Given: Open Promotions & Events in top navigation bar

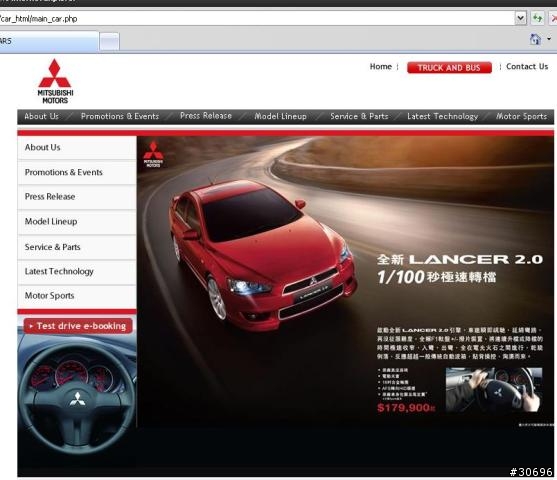Looking at the screenshot, I should tap(120, 116).
